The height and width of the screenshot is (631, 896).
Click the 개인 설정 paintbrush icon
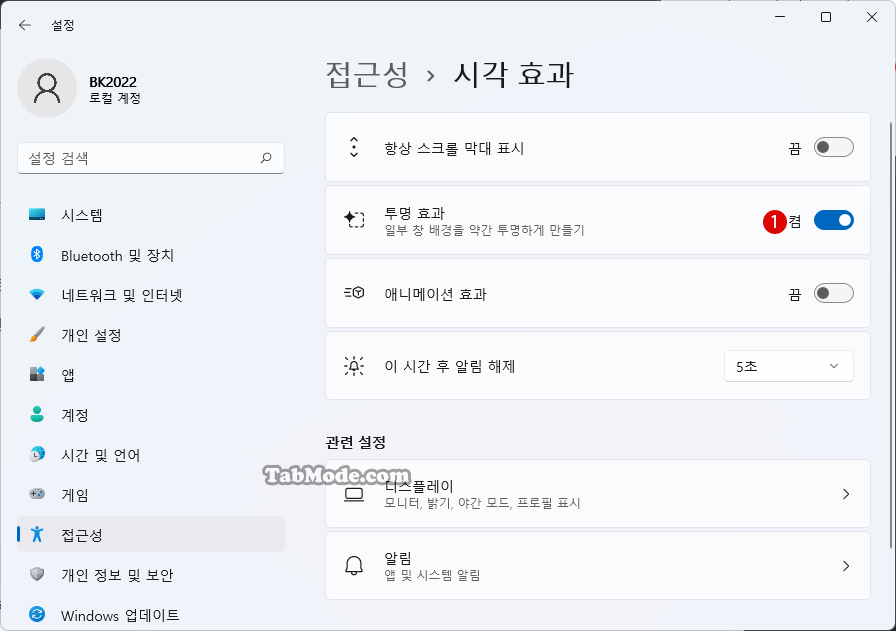37,334
